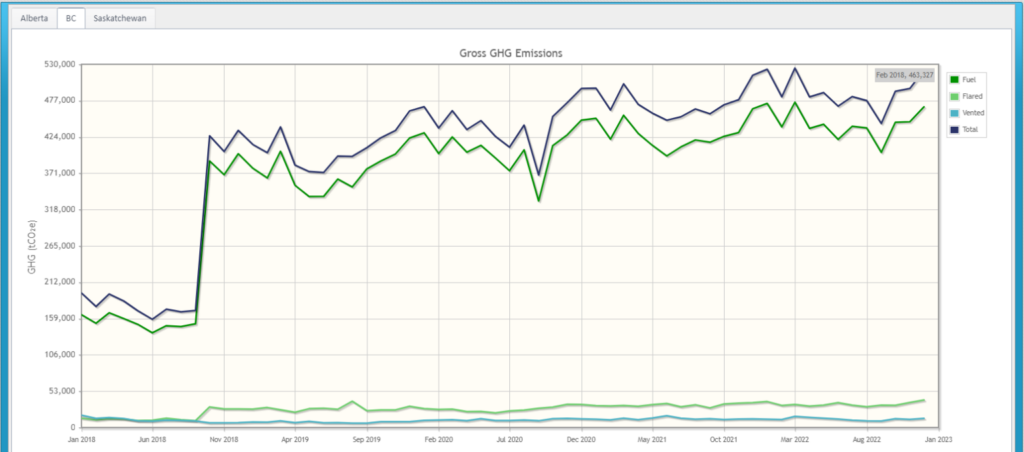
Task: Toggle the Flared series label in legend
Action: point(974,96)
